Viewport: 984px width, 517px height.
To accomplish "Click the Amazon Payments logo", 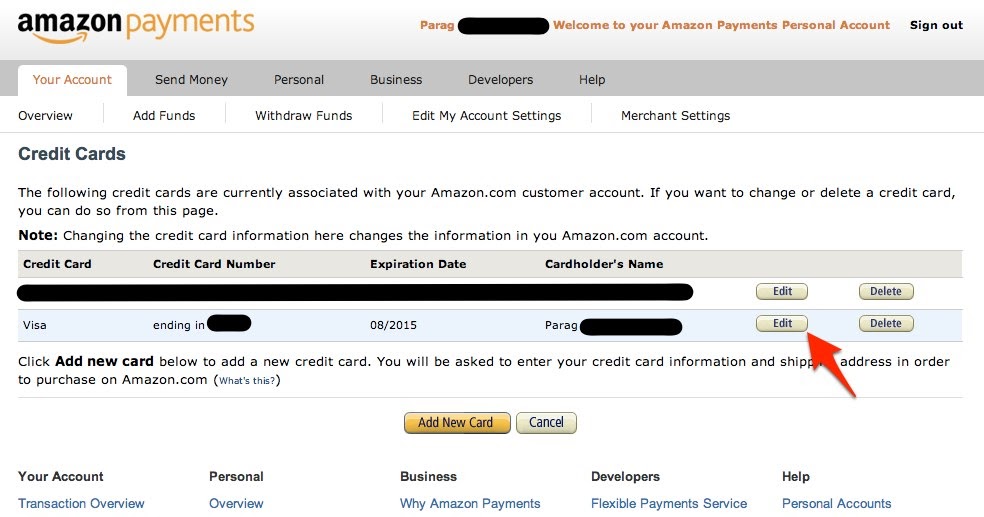I will click(x=136, y=26).
